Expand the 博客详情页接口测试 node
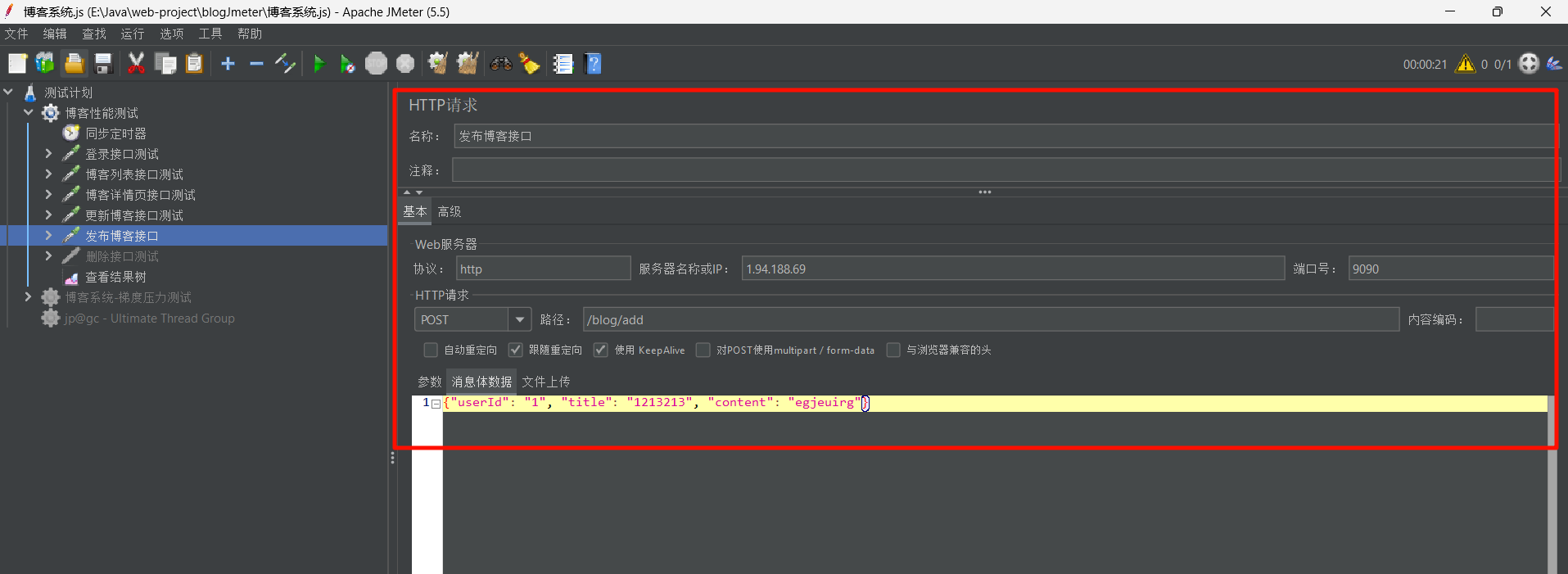 (48, 194)
